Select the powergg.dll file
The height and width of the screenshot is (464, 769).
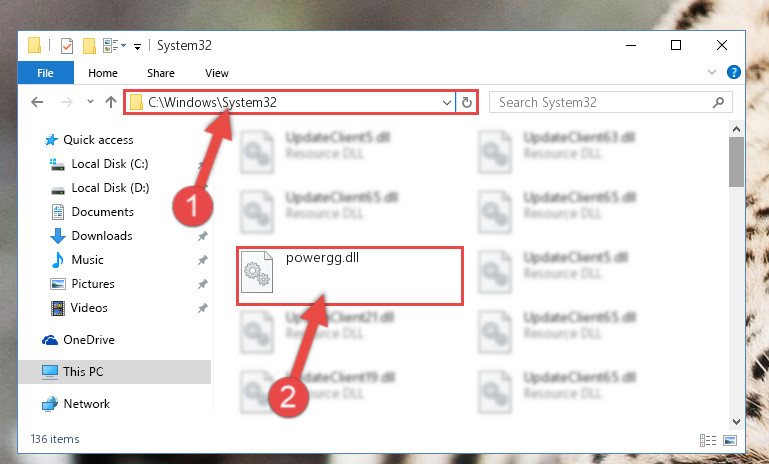(x=350, y=276)
